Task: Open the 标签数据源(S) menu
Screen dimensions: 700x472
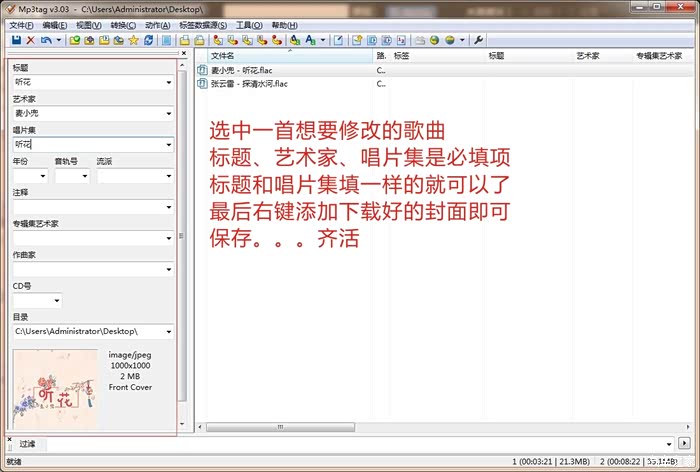Action: pos(203,25)
